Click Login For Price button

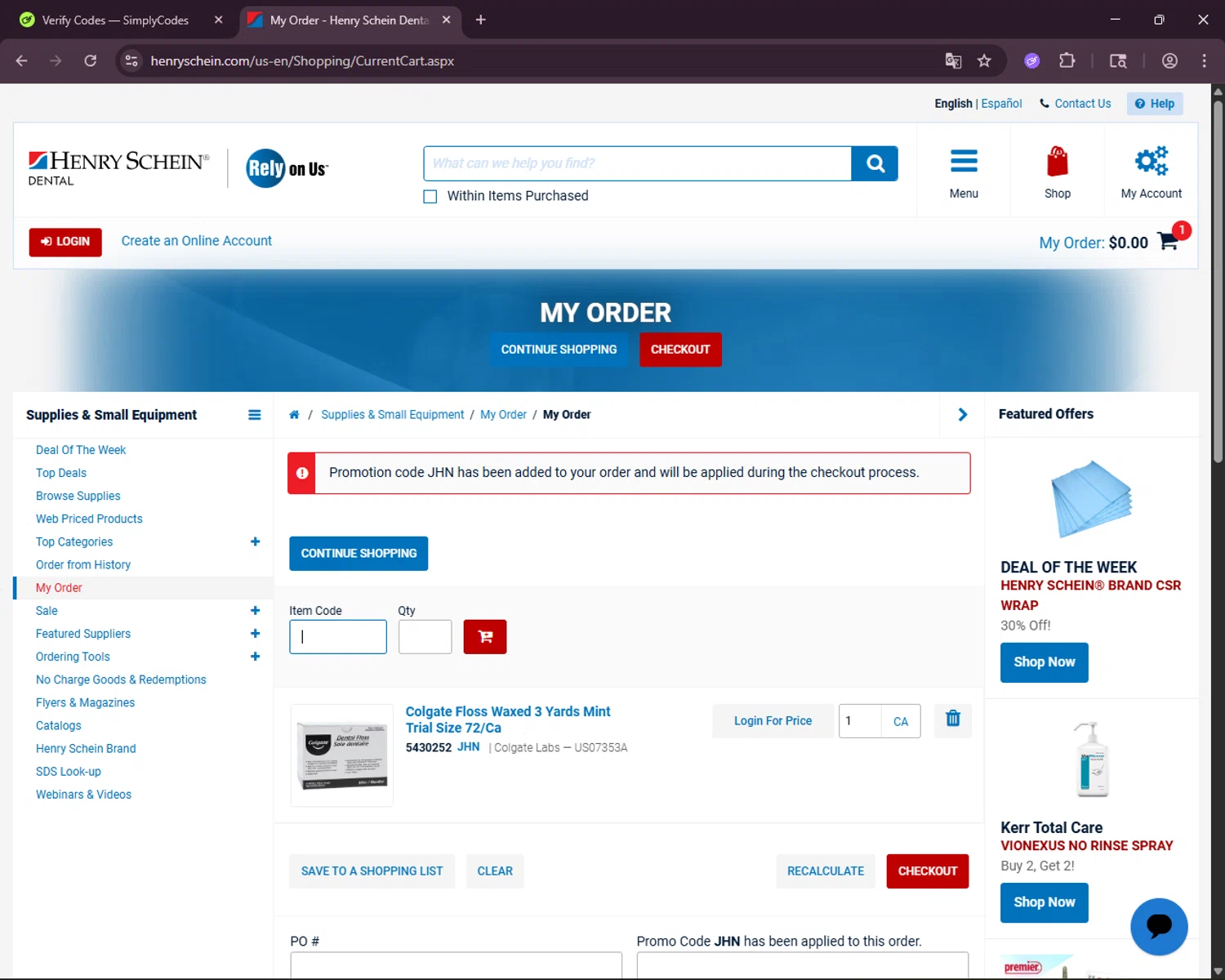pos(773,721)
